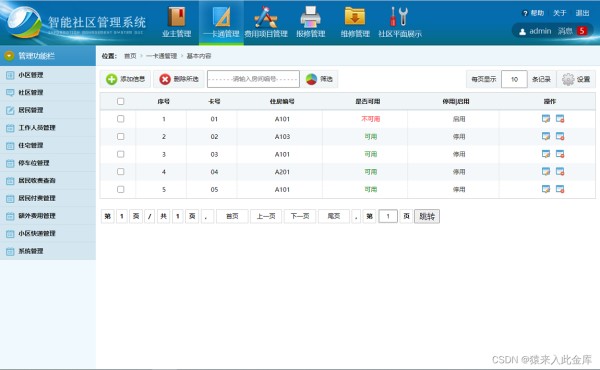600x370 pixels.
Task: Collapse the 管理功能栏 sidebar panel
Action: [x=9, y=56]
